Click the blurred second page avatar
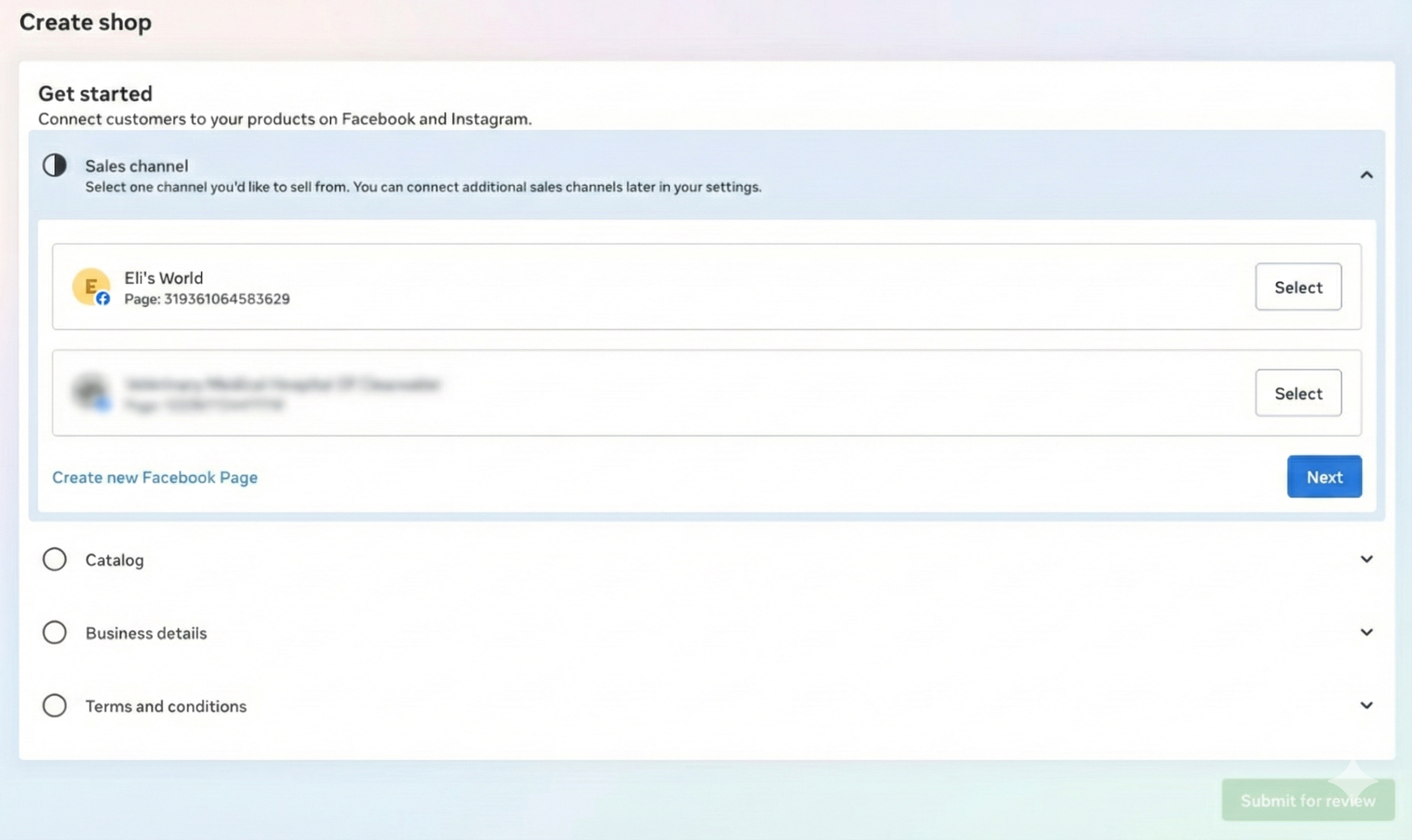Image resolution: width=1412 pixels, height=840 pixels. pyautogui.click(x=91, y=391)
